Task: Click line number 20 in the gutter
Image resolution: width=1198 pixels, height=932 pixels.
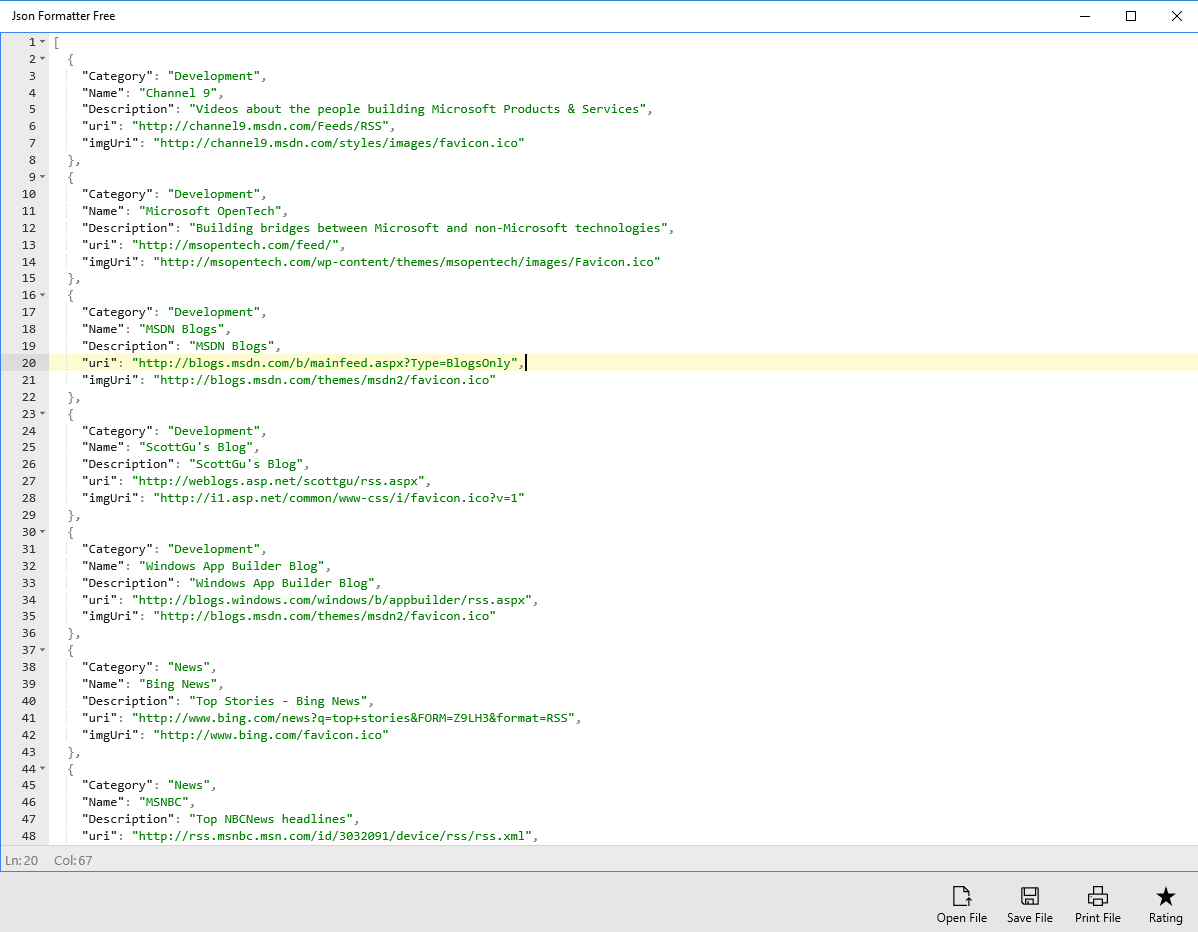Action: 28,363
